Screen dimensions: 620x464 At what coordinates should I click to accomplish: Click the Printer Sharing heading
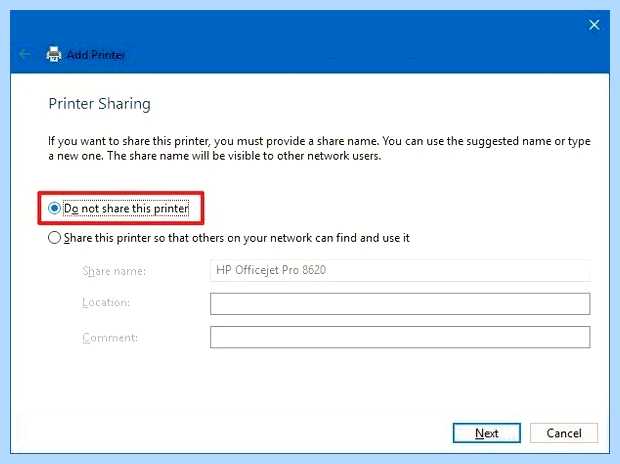(x=99, y=104)
